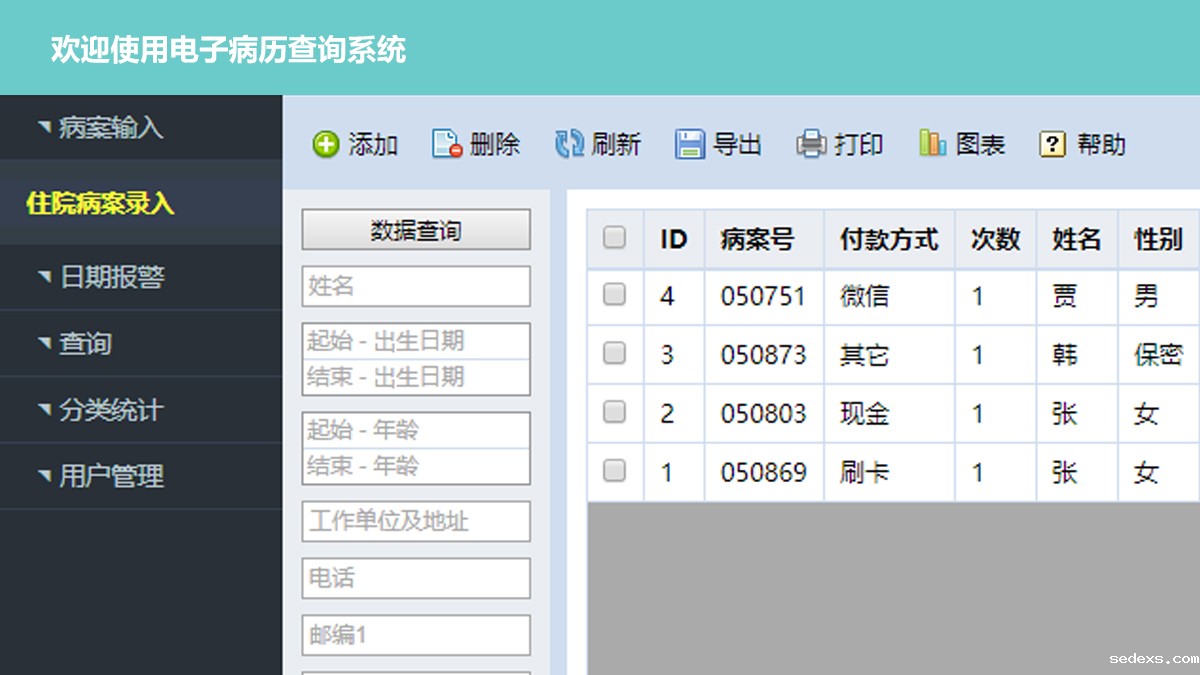Click the green plus 添加 icon
The image size is (1200, 675).
(326, 145)
